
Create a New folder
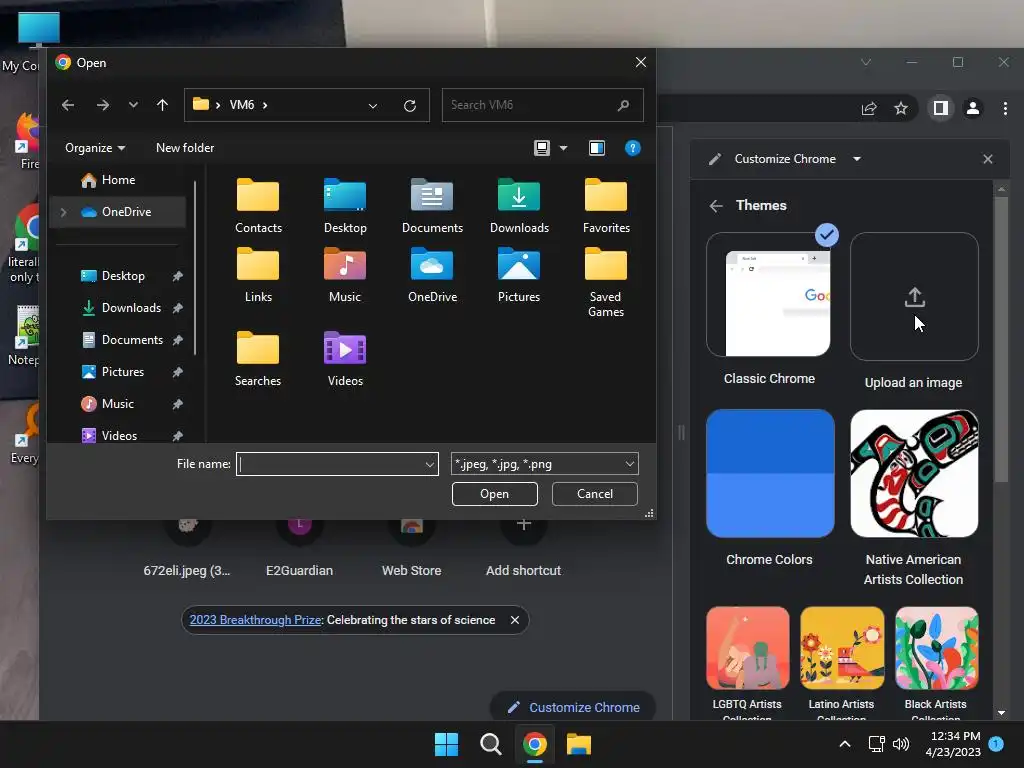click(x=185, y=148)
